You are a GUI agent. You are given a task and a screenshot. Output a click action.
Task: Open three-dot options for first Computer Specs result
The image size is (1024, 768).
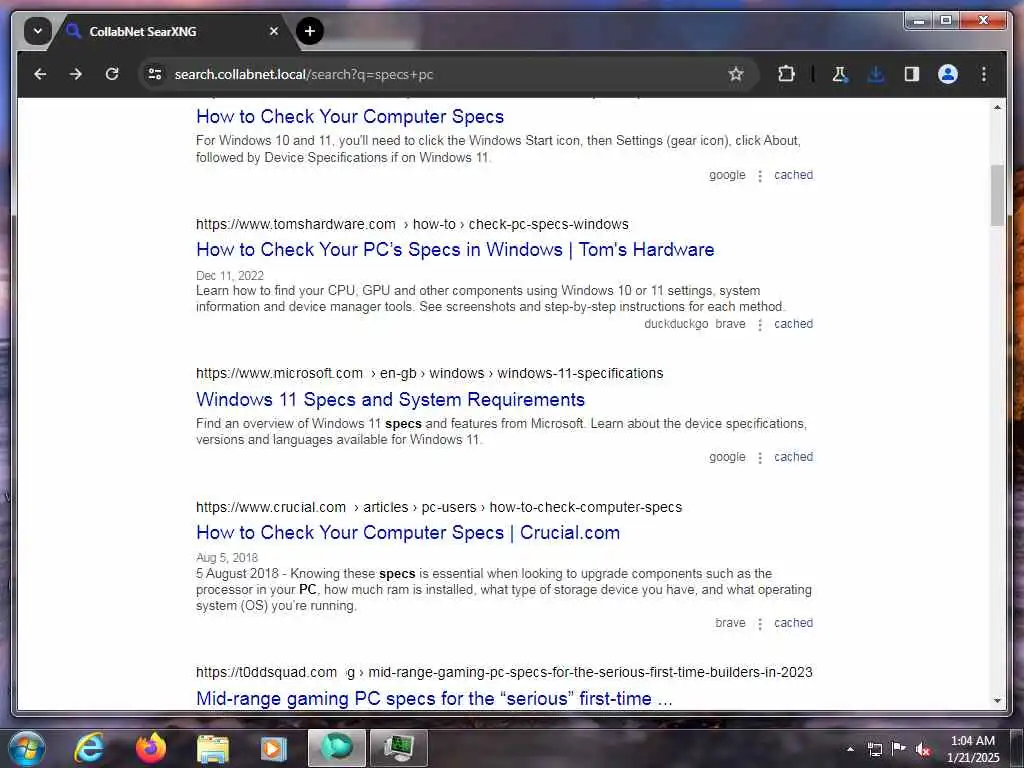760,176
